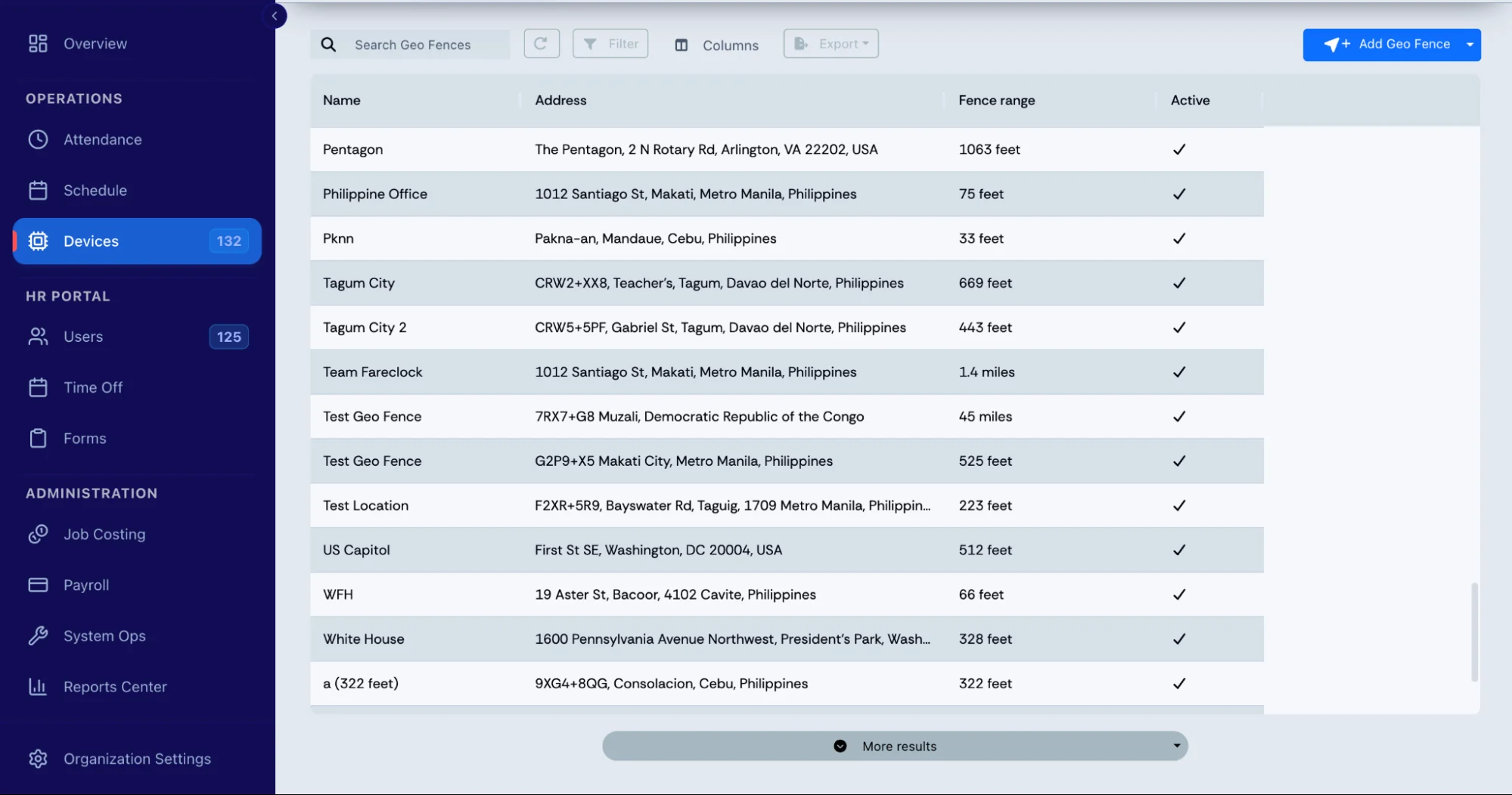Viewport: 1512px width, 795px height.
Task: Click the Devices chip icon
Action: (38, 241)
